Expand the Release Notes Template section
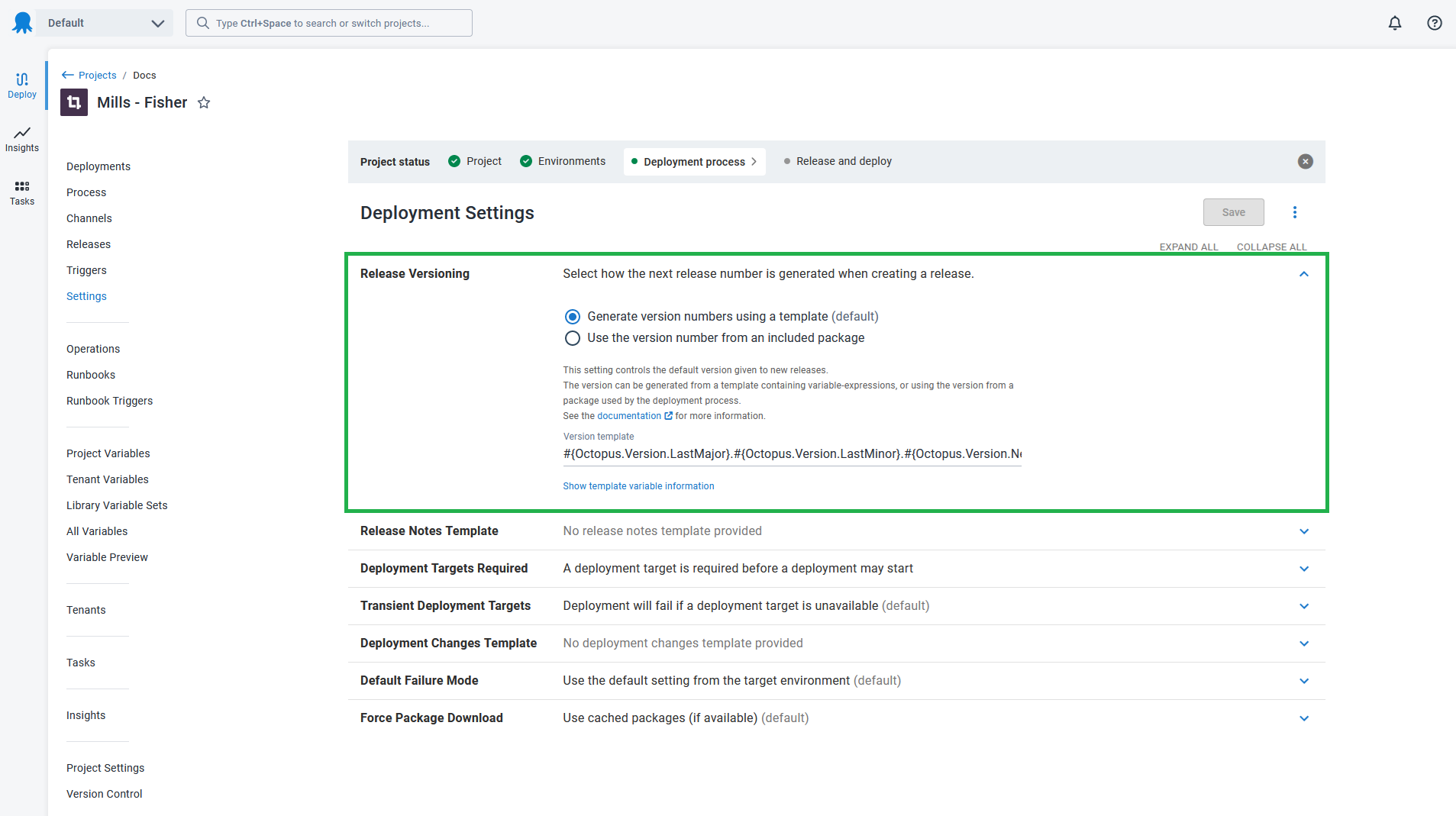The width and height of the screenshot is (1456, 816). [x=1304, y=531]
